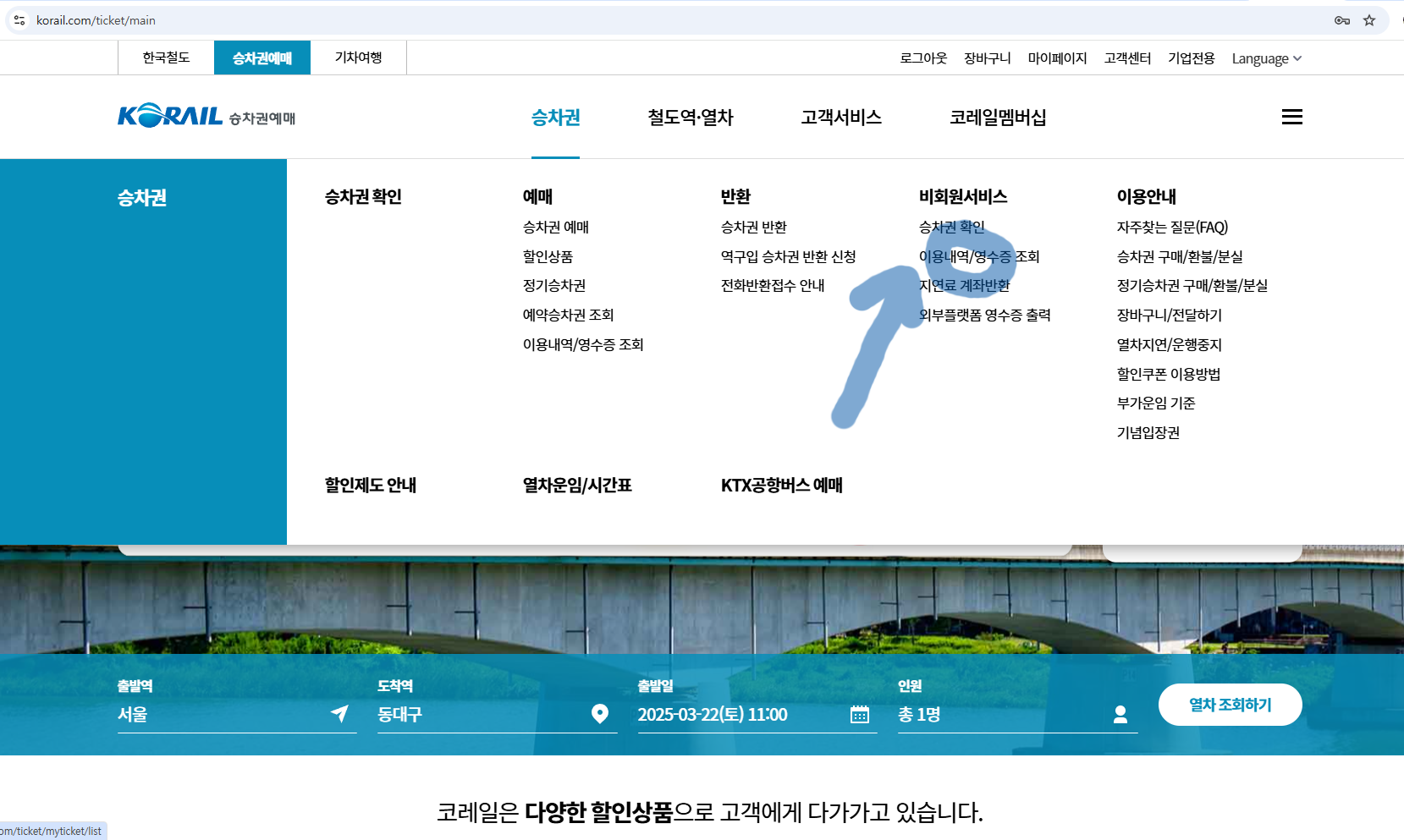Open the hamburger menu icon
The height and width of the screenshot is (840, 1404).
tap(1291, 117)
